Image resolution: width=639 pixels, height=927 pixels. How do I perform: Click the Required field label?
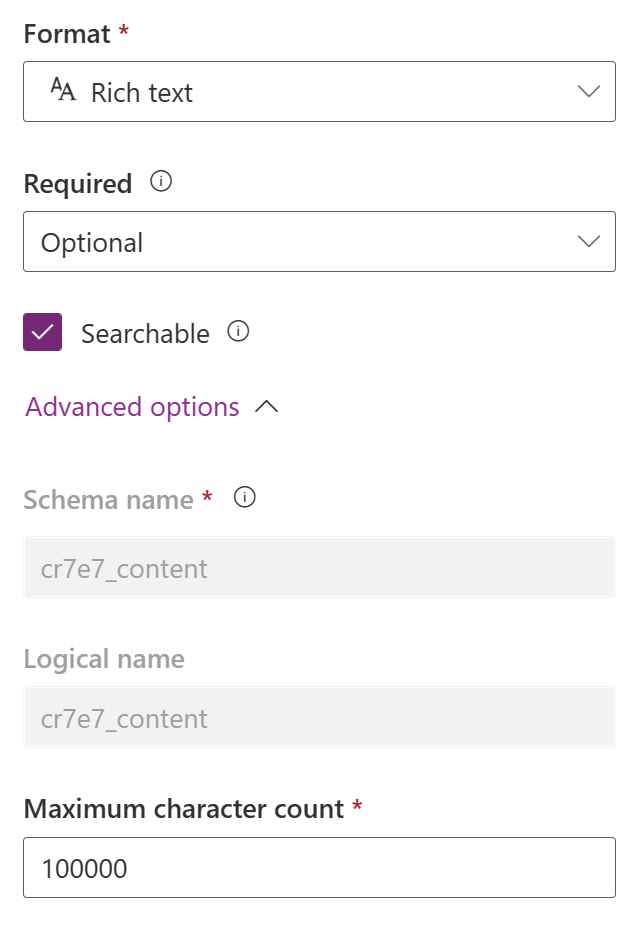pyautogui.click(x=78, y=184)
